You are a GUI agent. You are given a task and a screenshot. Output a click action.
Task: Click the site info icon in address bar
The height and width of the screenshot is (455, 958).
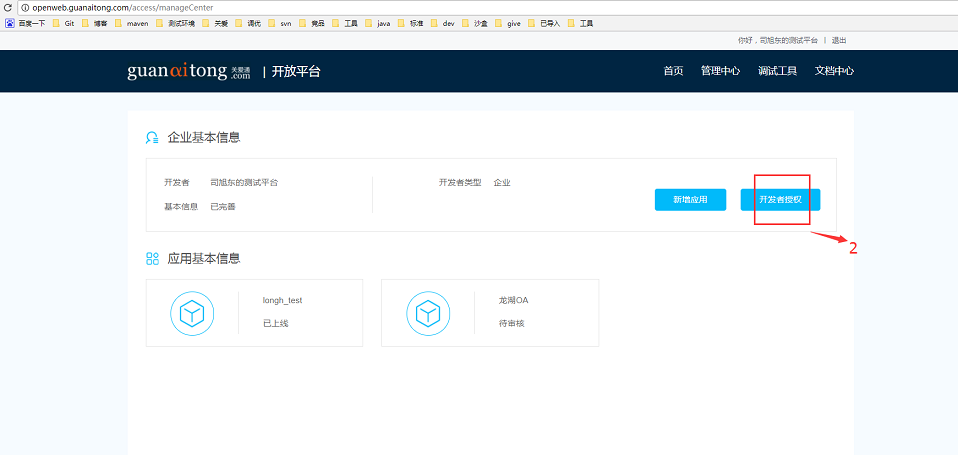[x=24, y=8]
